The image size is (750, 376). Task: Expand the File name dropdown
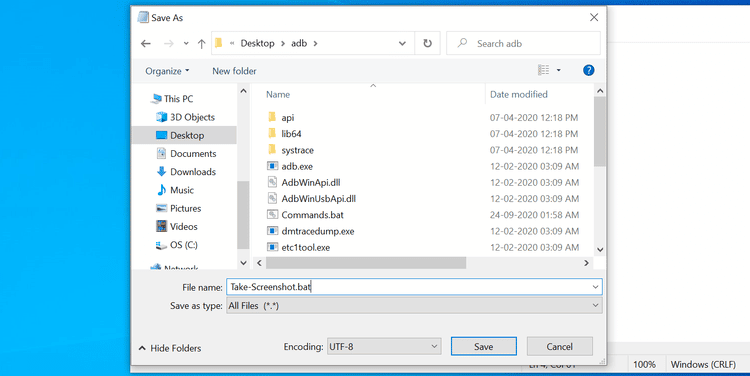[x=596, y=287]
